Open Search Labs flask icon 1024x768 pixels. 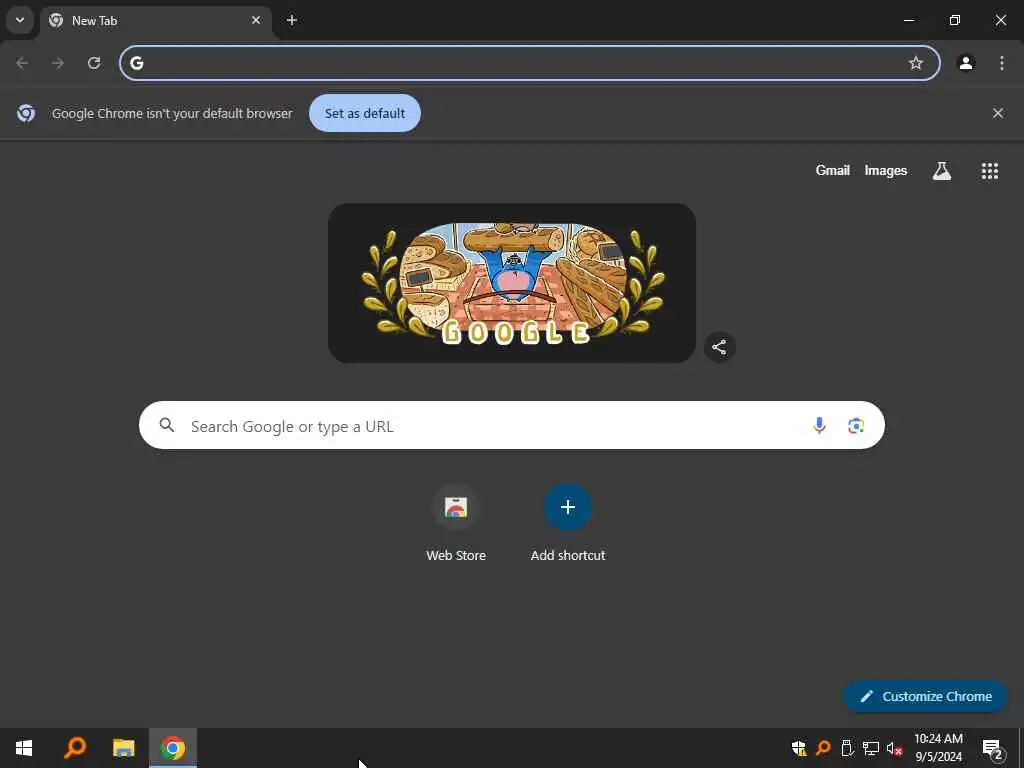pyautogui.click(x=942, y=171)
